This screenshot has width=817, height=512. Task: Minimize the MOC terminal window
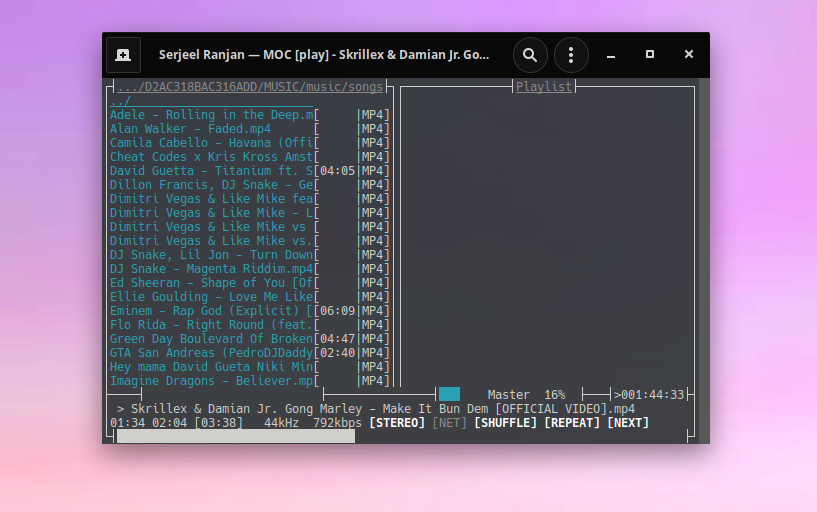tap(611, 55)
